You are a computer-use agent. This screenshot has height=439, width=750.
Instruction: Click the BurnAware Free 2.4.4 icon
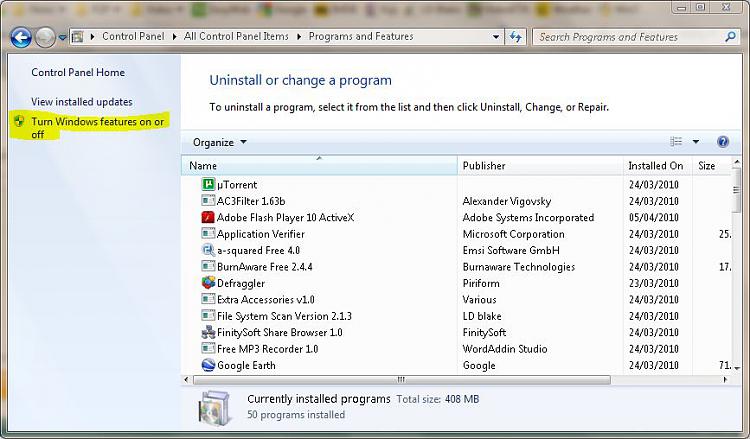[208, 266]
